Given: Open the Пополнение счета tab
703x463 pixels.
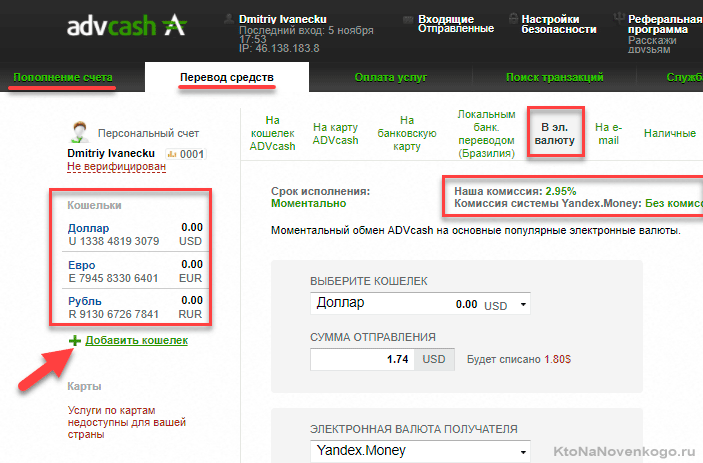Looking at the screenshot, I should click(x=63, y=77).
